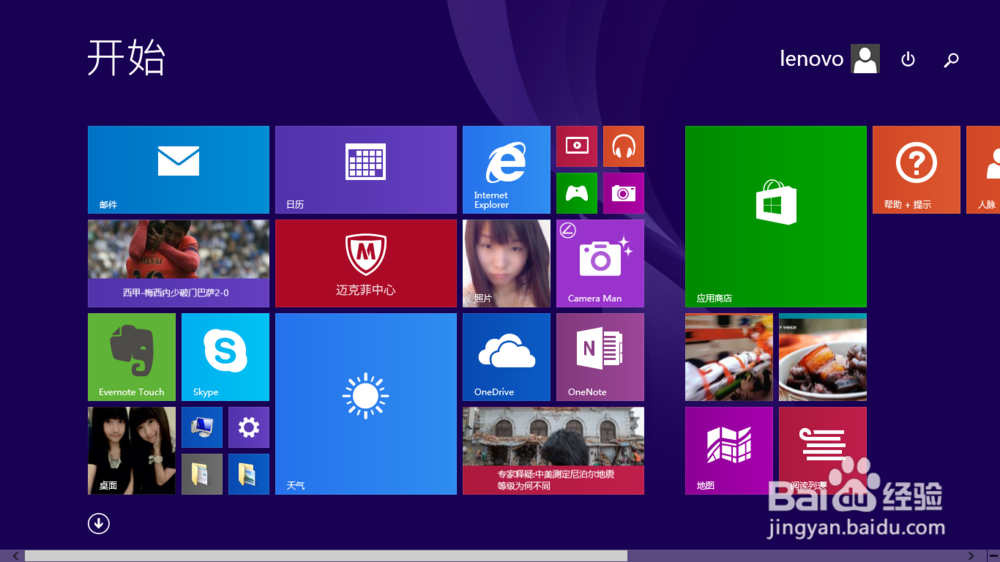Click the scrollbar left arrow

[x=15, y=556]
